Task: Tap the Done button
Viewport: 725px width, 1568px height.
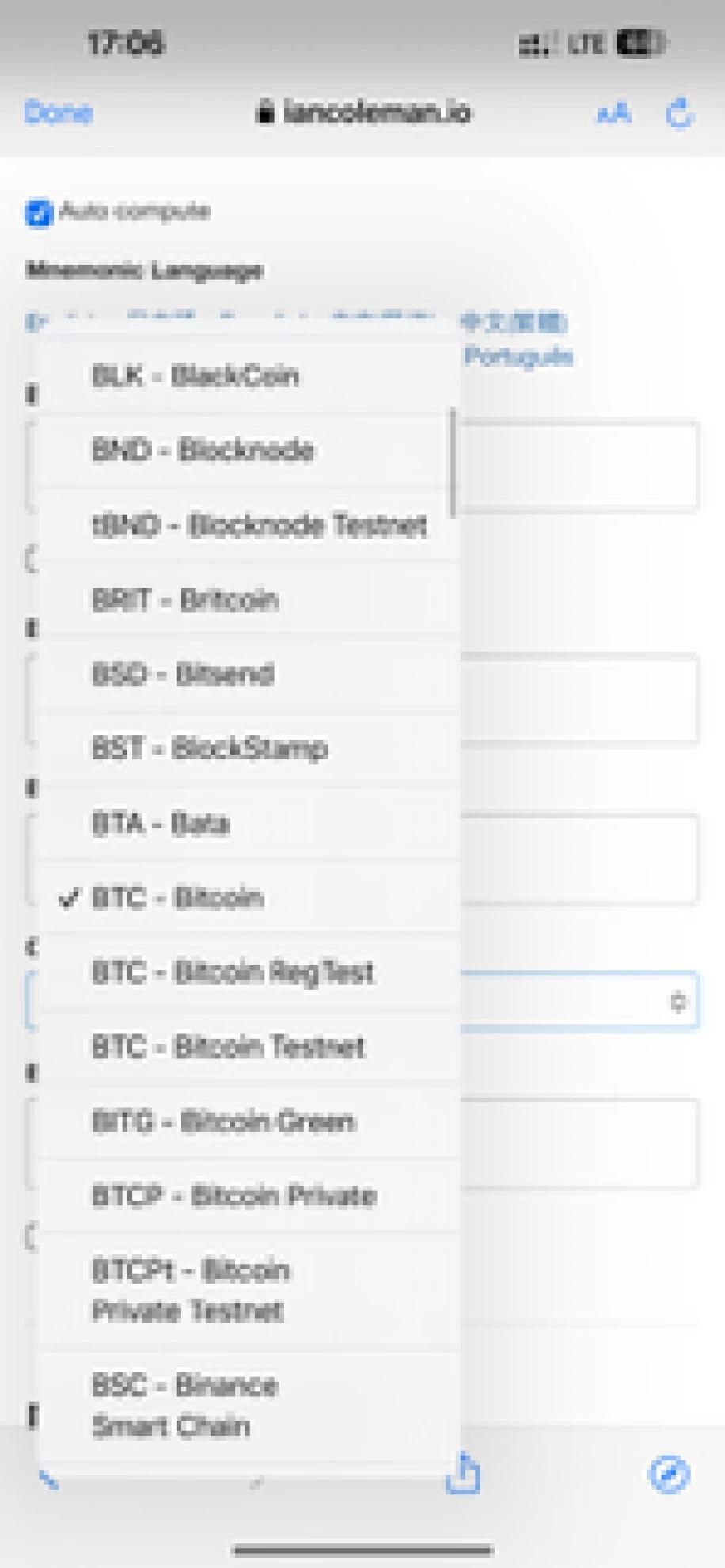Action: (x=59, y=112)
